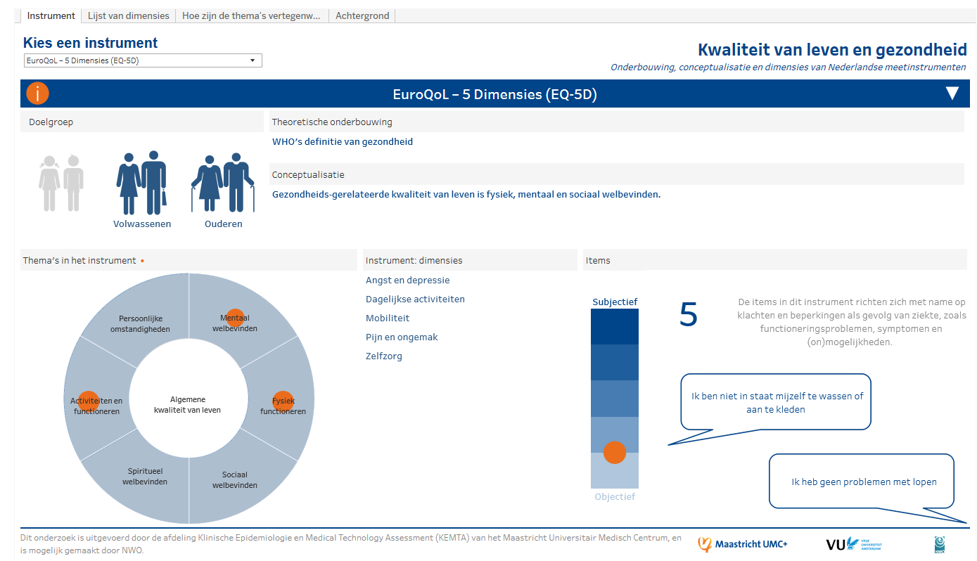Click the Ik heb geen problemen met lopen bubble
977x561 pixels.
coord(862,481)
